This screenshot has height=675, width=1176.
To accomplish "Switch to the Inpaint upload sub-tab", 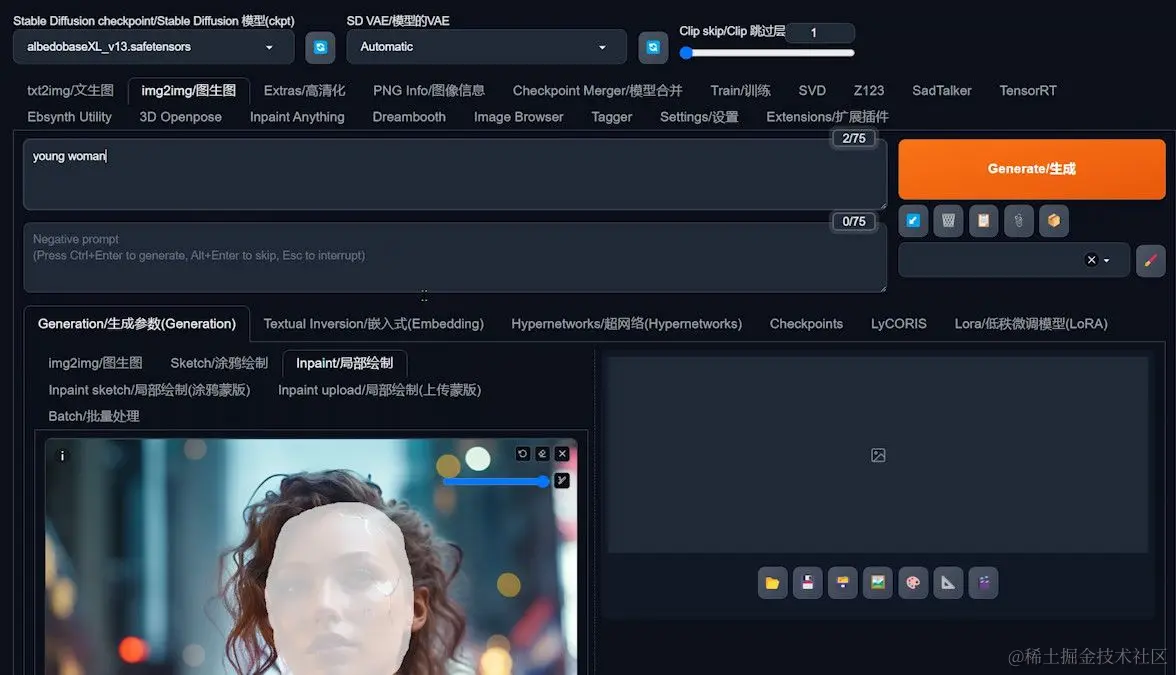I will tap(380, 390).
